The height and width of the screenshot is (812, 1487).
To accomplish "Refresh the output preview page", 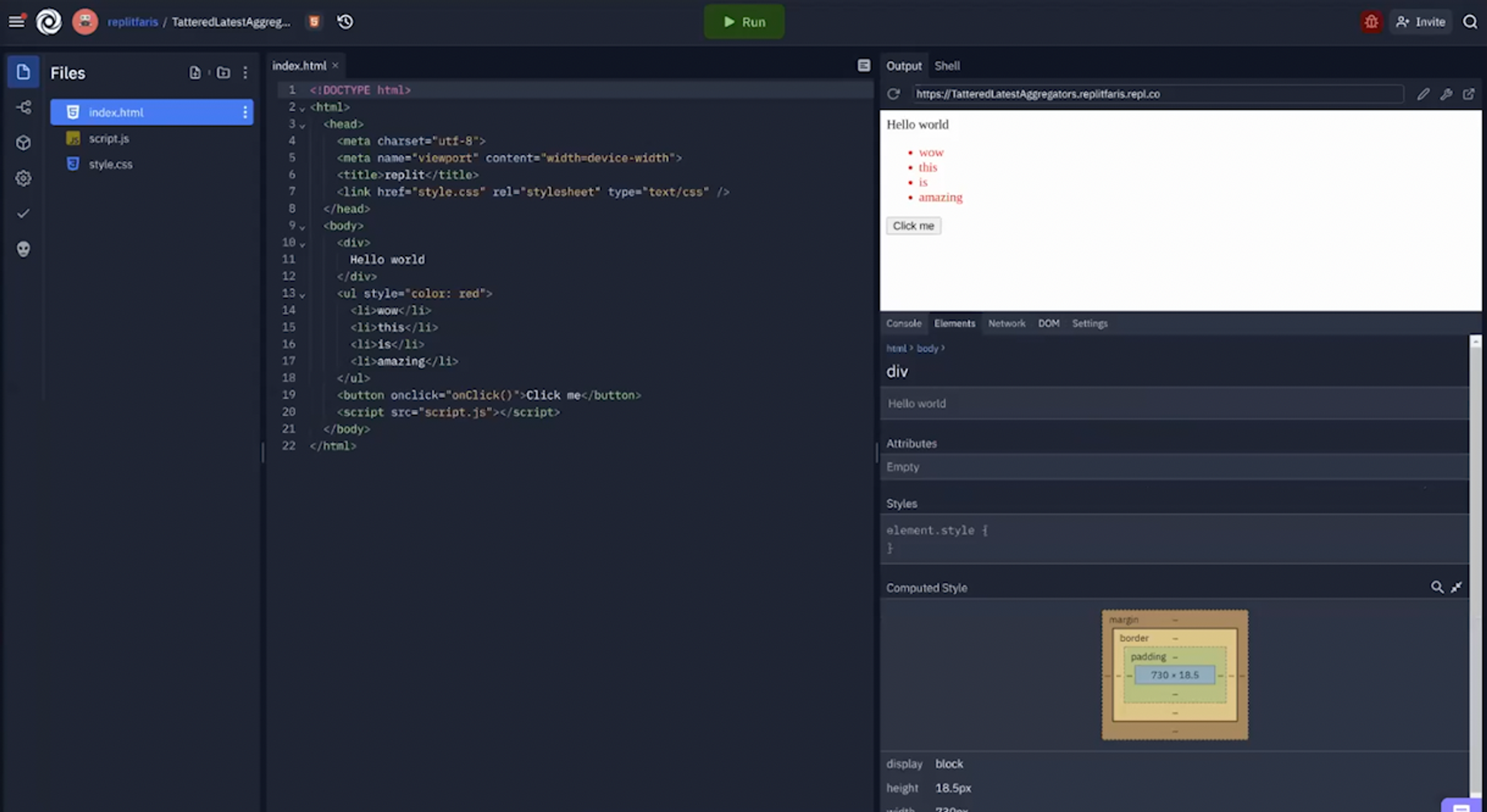I will (x=894, y=94).
